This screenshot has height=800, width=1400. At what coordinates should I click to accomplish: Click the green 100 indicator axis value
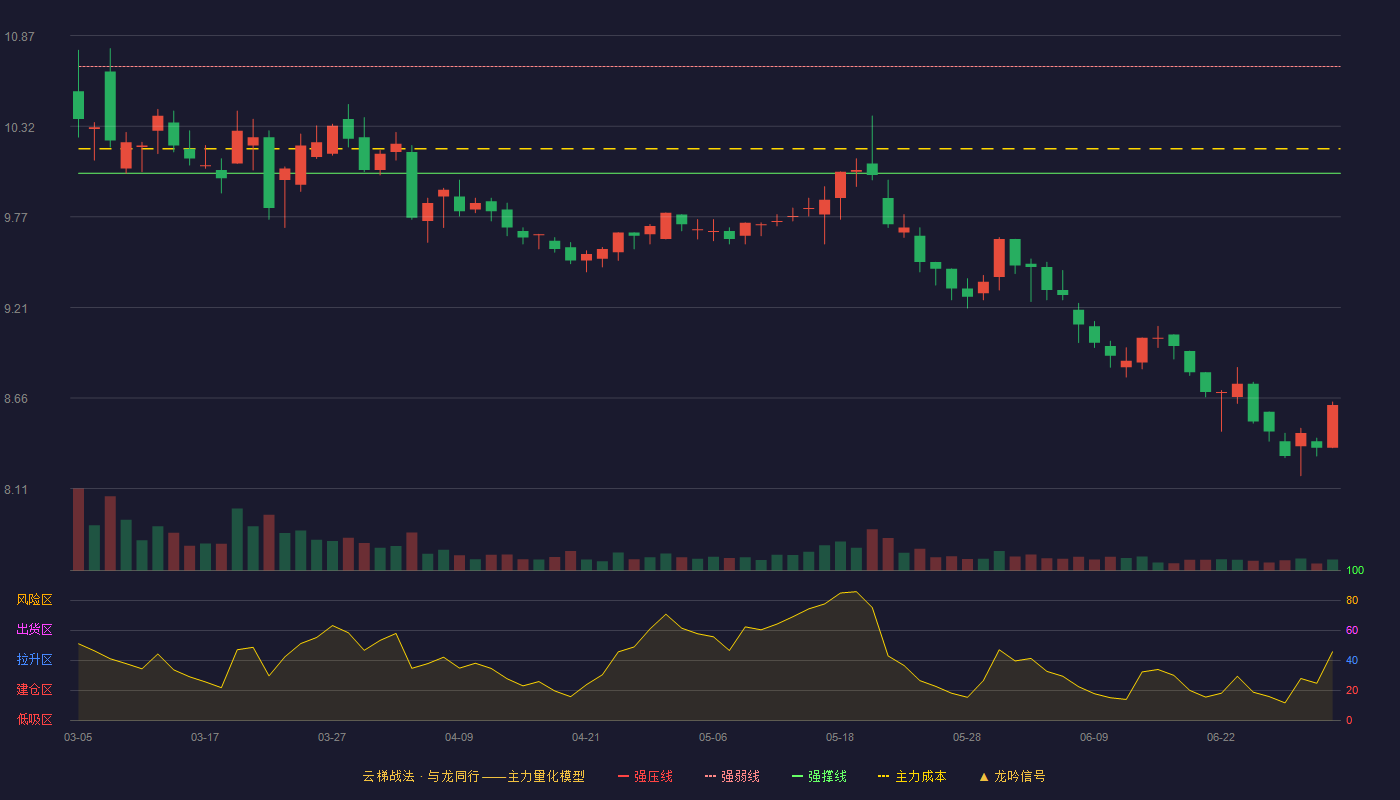pyautogui.click(x=1355, y=571)
